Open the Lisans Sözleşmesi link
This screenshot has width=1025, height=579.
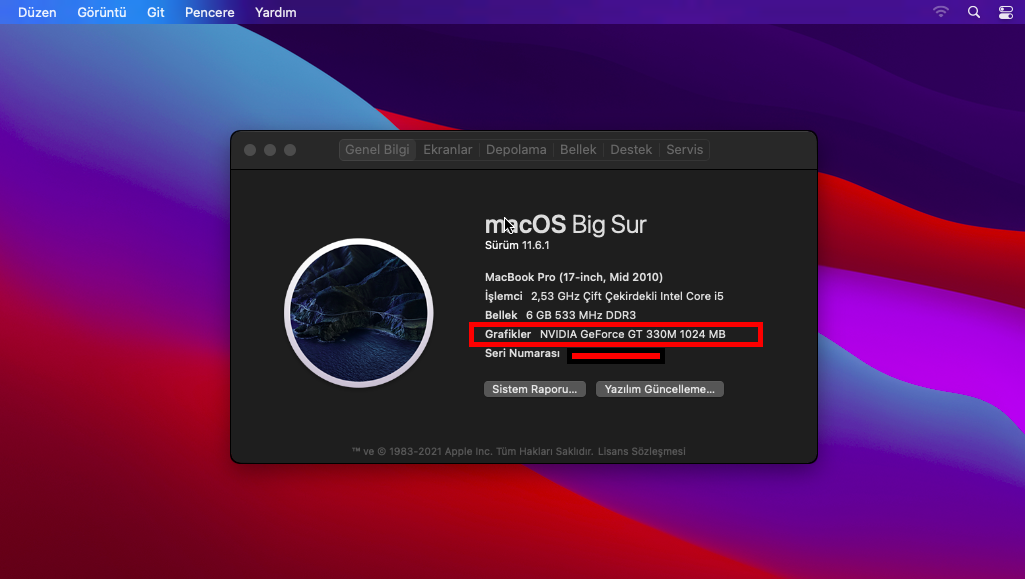point(641,452)
